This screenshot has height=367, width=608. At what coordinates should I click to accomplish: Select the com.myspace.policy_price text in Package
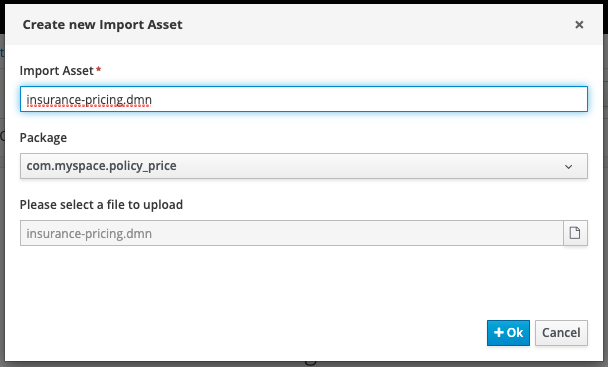click(x=102, y=166)
